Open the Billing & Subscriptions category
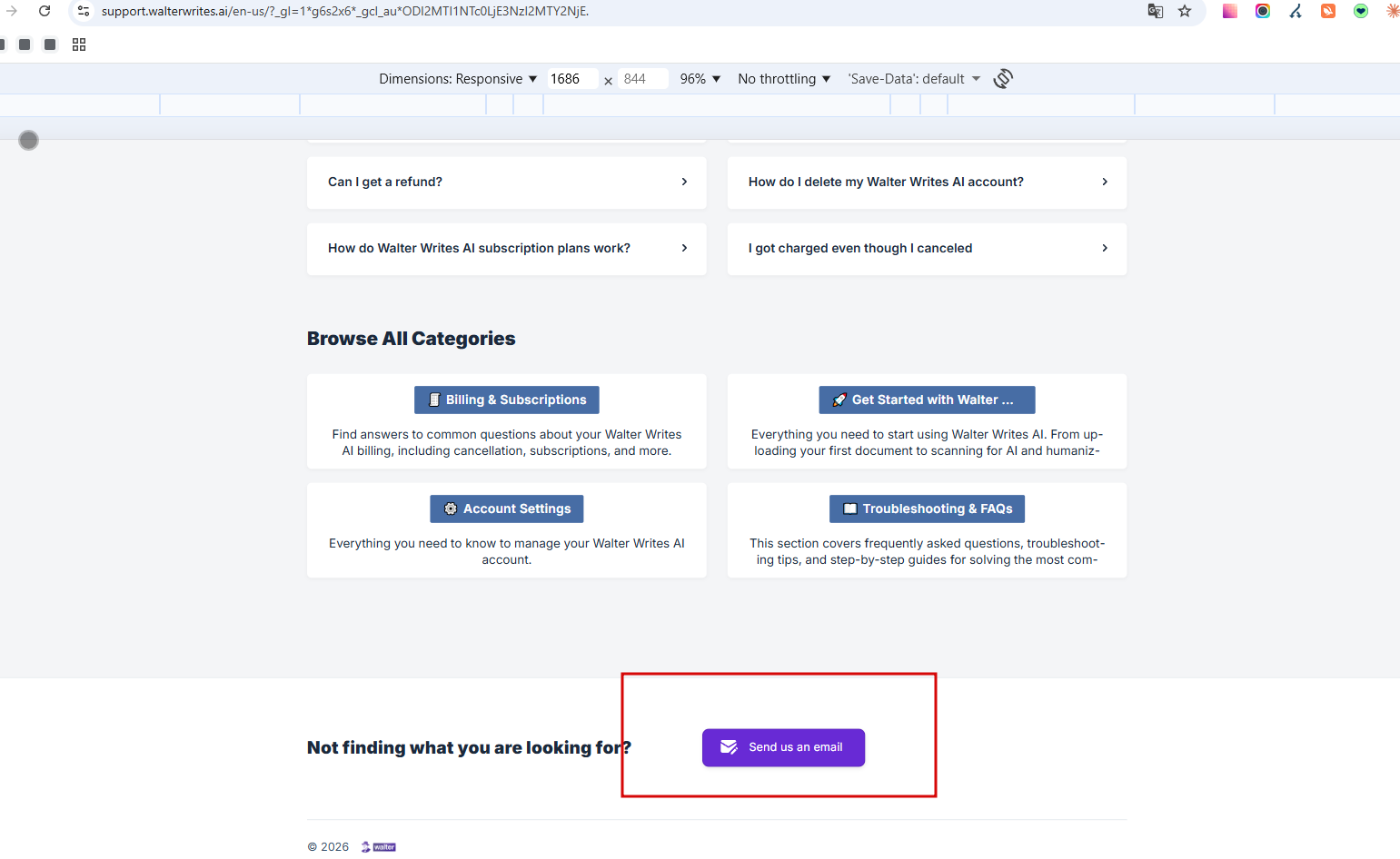1400x859 pixels. coord(507,400)
